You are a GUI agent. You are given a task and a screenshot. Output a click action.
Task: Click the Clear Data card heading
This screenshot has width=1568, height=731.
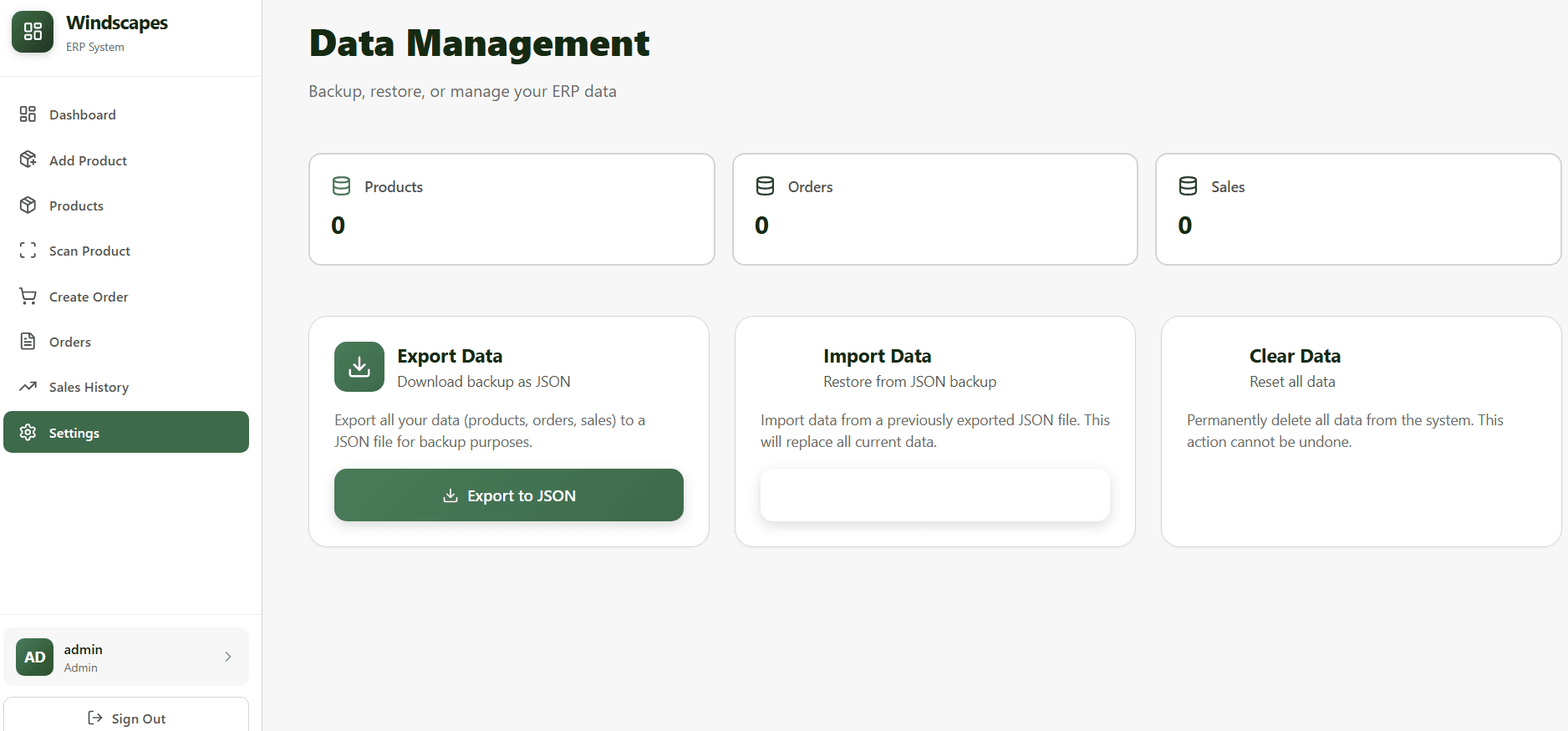coord(1295,356)
